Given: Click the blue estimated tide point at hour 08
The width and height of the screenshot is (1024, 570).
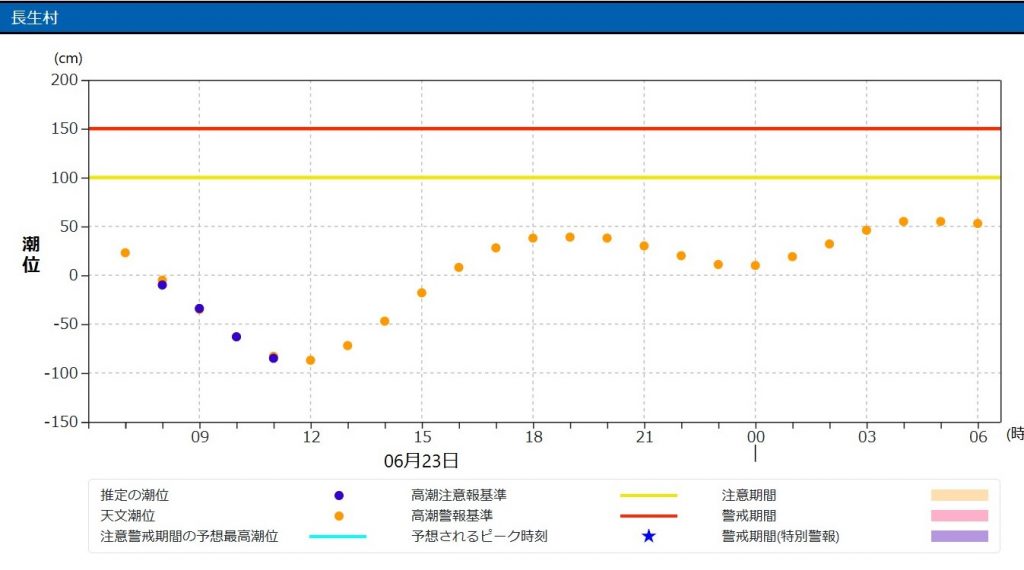Looking at the screenshot, I should pyautogui.click(x=162, y=285).
